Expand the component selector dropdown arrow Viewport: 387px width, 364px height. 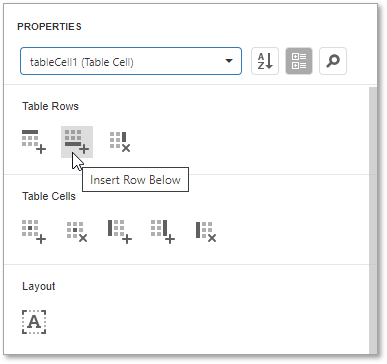coord(229,61)
